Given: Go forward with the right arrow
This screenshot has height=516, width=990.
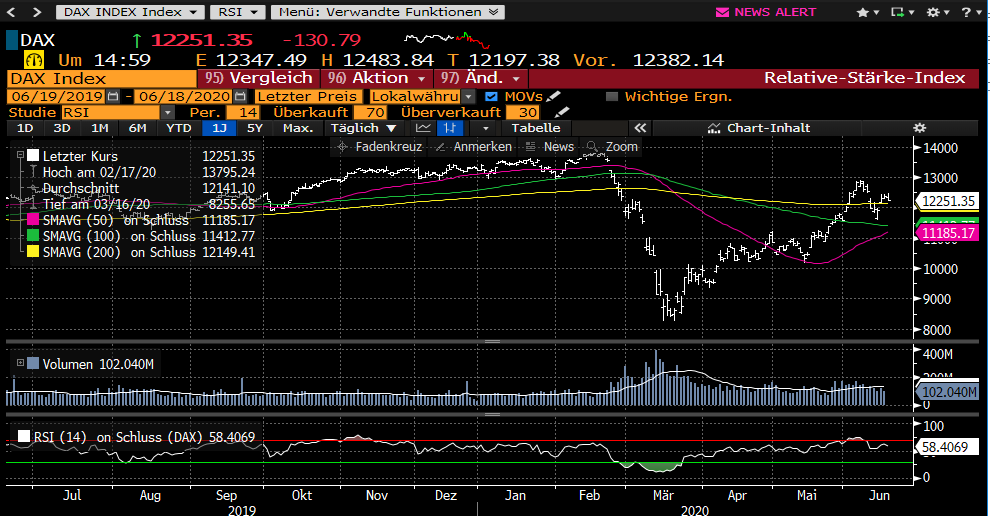Looking at the screenshot, I should (x=37, y=12).
